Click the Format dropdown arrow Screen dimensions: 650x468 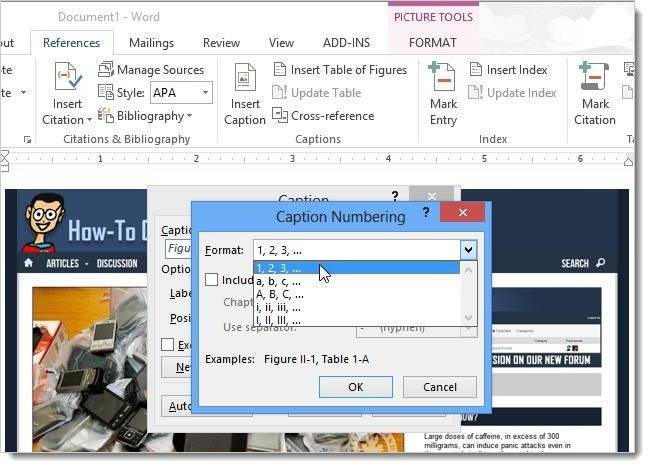pos(468,250)
